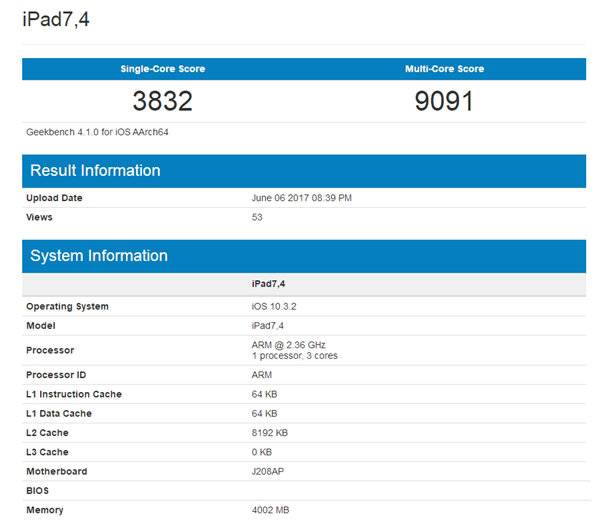Select the L1 Instruction Cache row label
600x529 pixels.
click(74, 394)
